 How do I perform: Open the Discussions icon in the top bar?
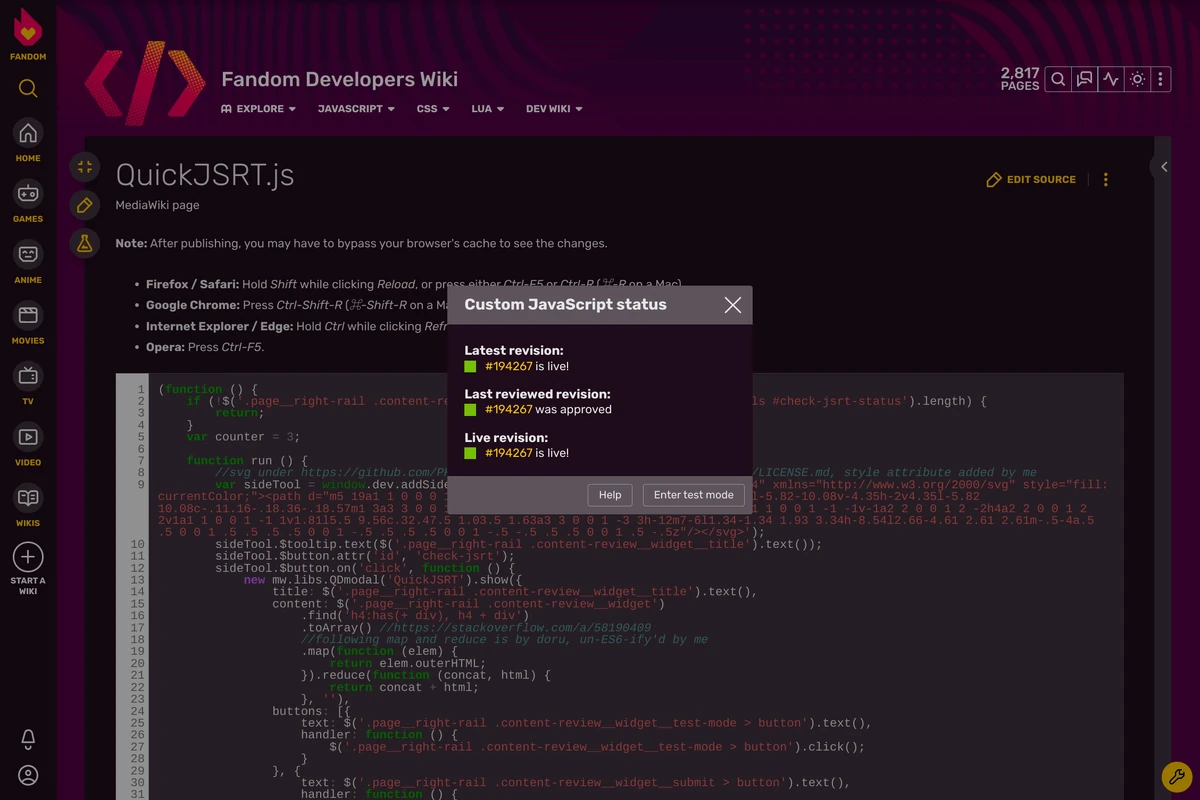(1084, 78)
